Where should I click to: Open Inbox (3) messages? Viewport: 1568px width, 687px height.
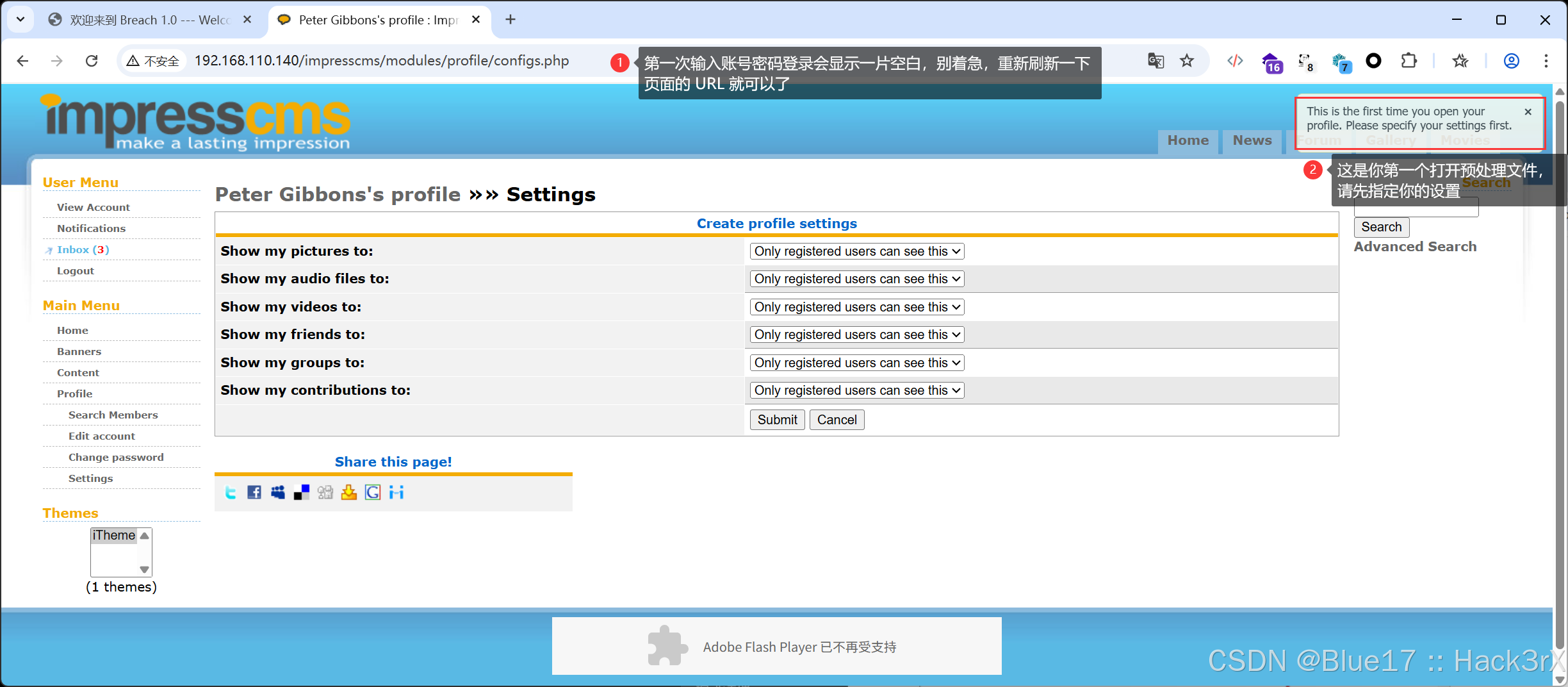[x=83, y=250]
